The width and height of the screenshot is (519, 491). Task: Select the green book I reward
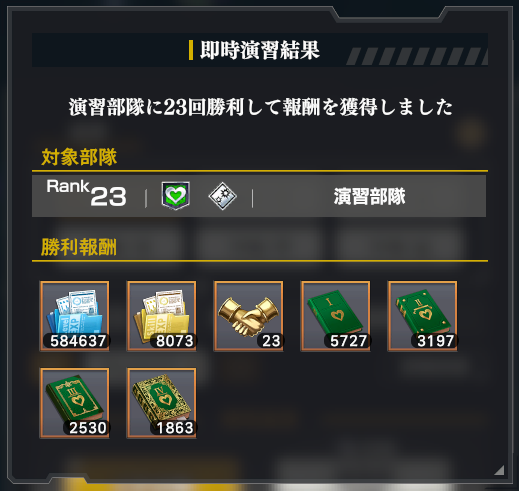point(335,316)
